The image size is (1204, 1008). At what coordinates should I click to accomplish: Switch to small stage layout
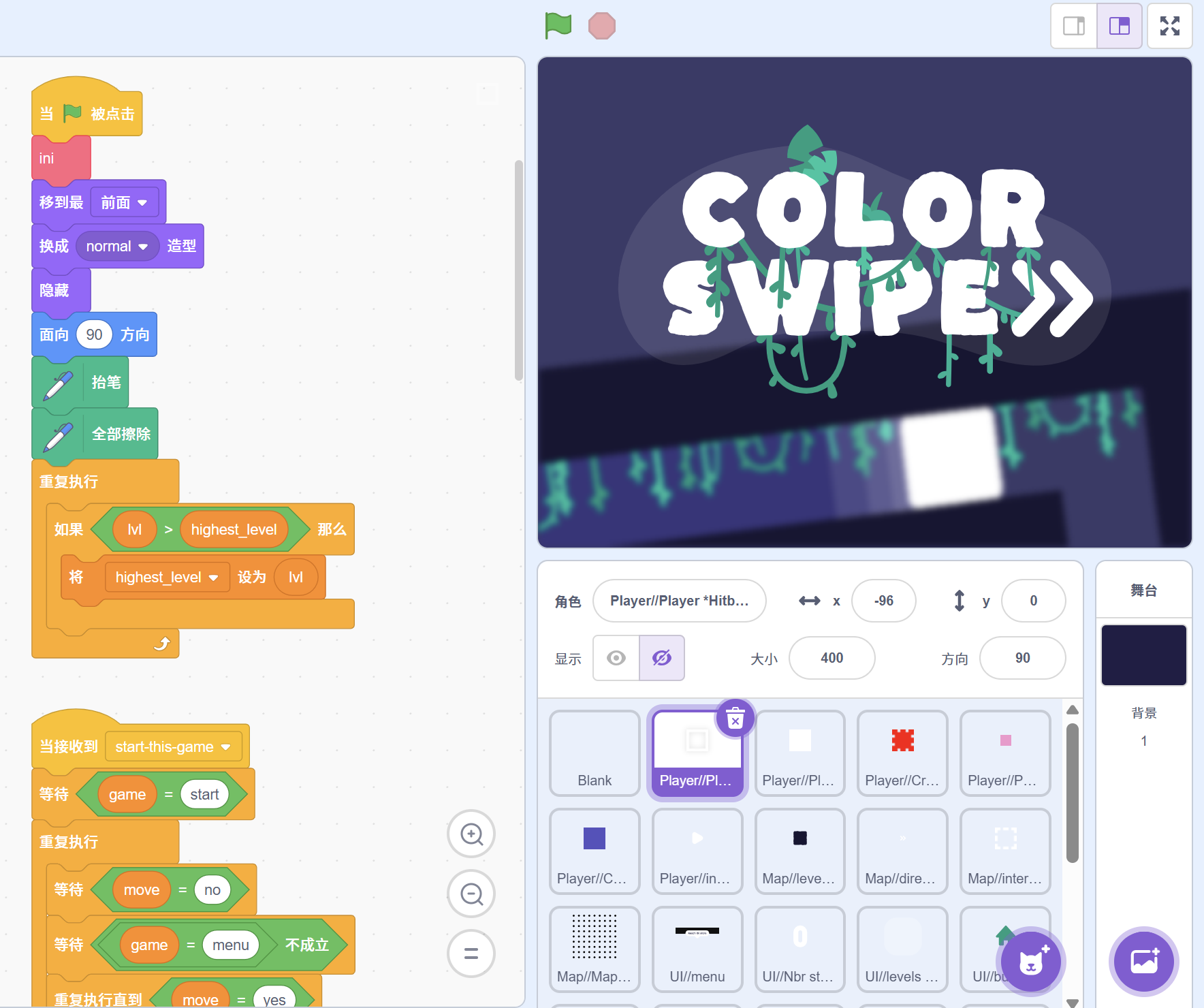1074,26
